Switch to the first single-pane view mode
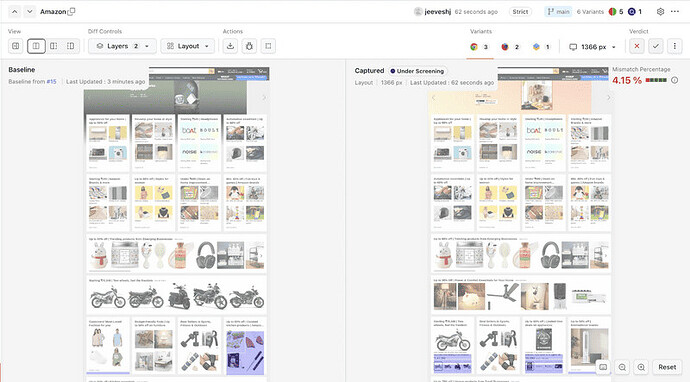This screenshot has height=382, width=690. (x=16, y=46)
